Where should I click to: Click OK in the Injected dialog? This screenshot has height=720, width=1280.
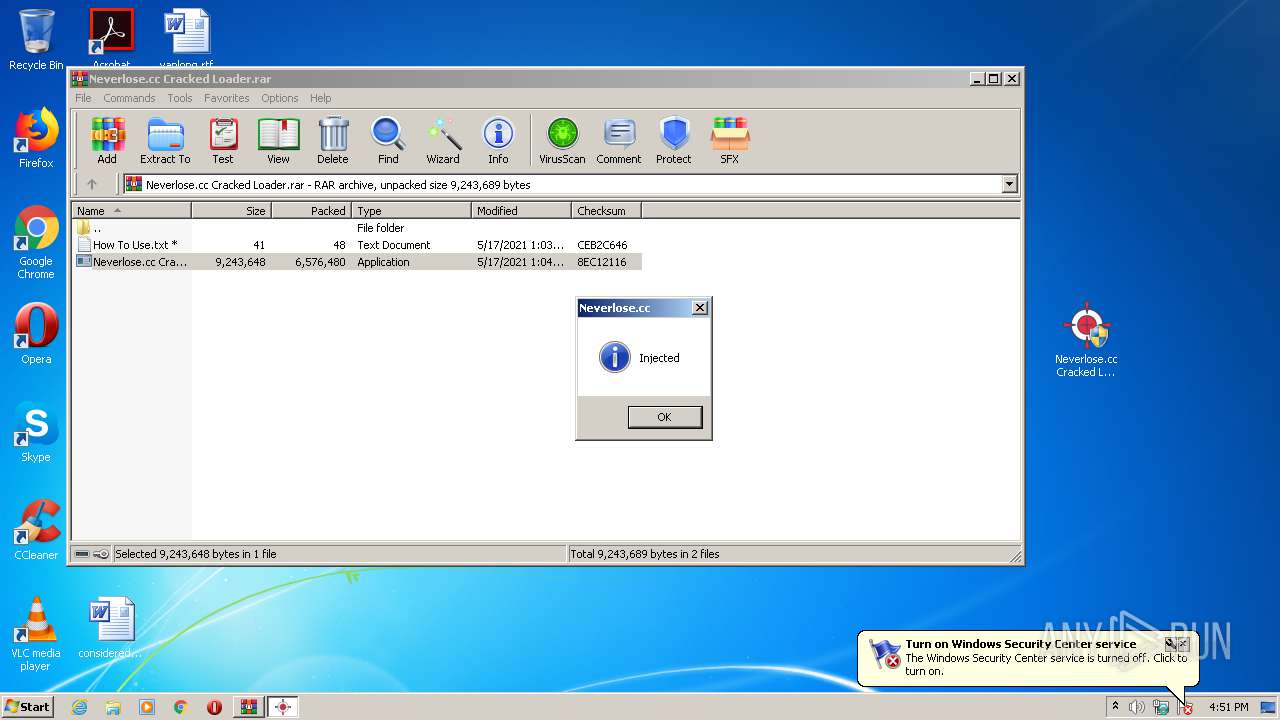(x=664, y=417)
